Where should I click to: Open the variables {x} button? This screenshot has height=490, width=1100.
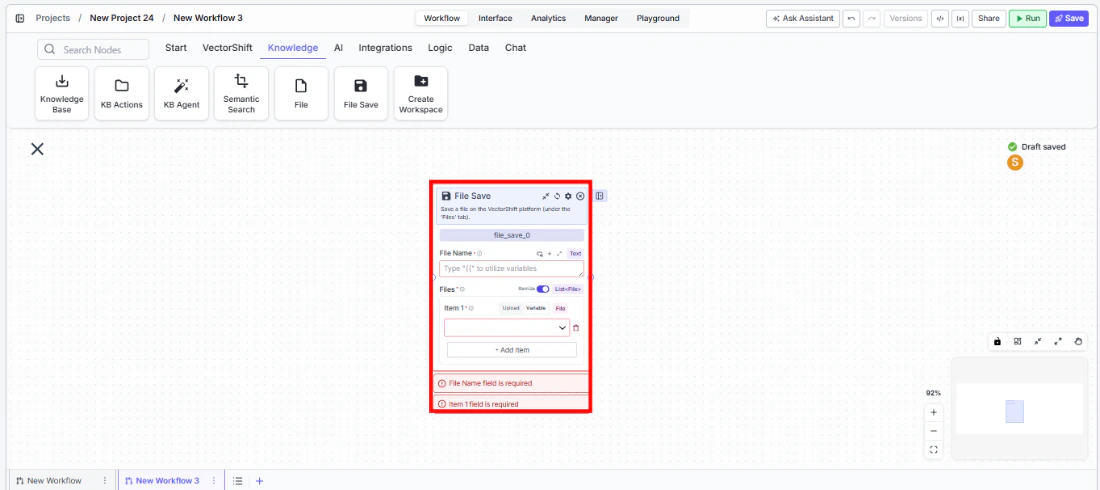(960, 18)
